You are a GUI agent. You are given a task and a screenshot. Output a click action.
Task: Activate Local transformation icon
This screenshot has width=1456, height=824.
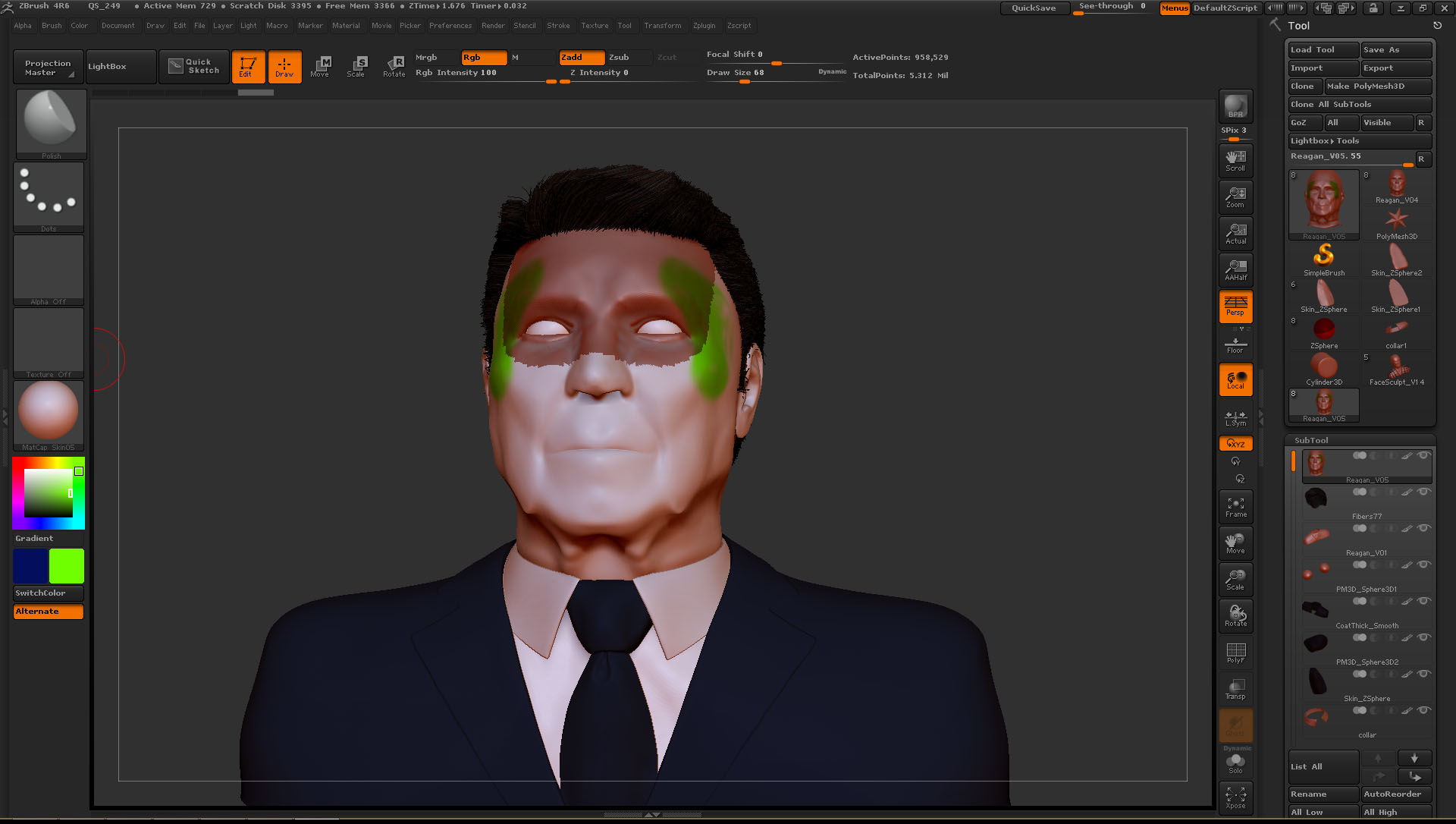tap(1235, 379)
